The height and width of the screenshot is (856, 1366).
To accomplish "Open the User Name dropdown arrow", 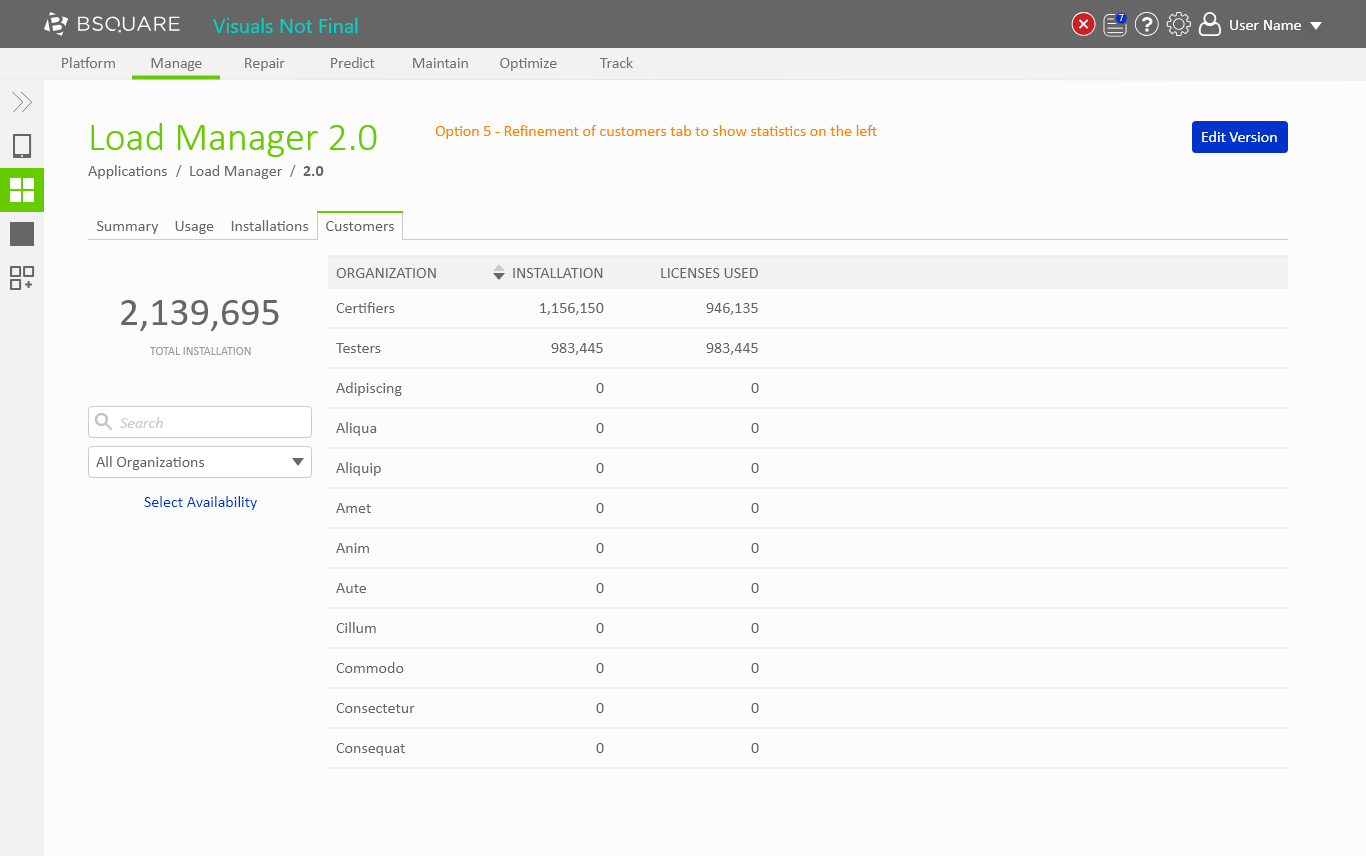I will click(1316, 26).
